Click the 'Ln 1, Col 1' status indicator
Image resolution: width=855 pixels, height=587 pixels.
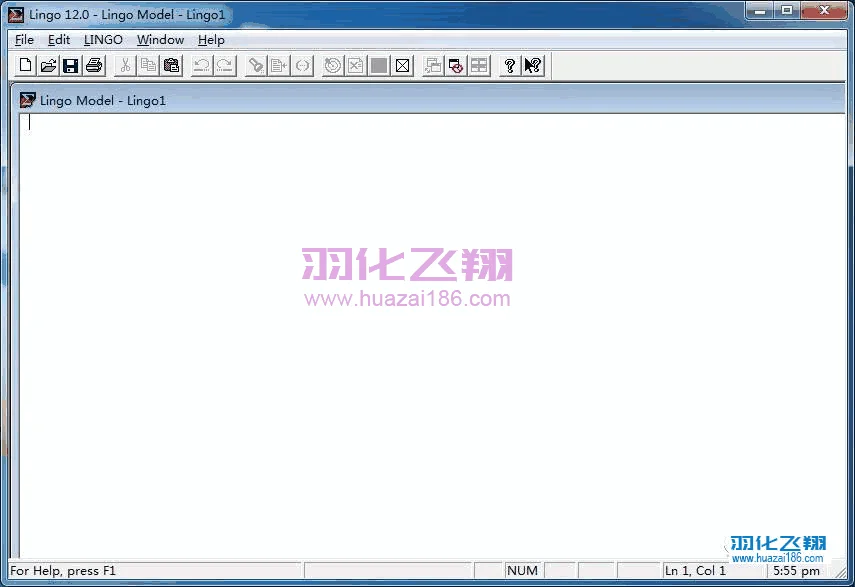coord(695,571)
